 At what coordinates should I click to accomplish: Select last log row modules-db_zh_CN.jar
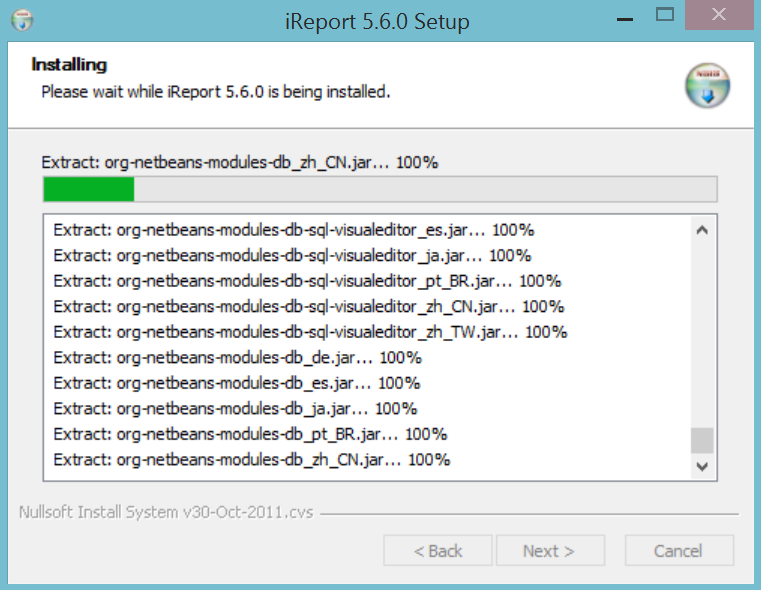pos(251,460)
